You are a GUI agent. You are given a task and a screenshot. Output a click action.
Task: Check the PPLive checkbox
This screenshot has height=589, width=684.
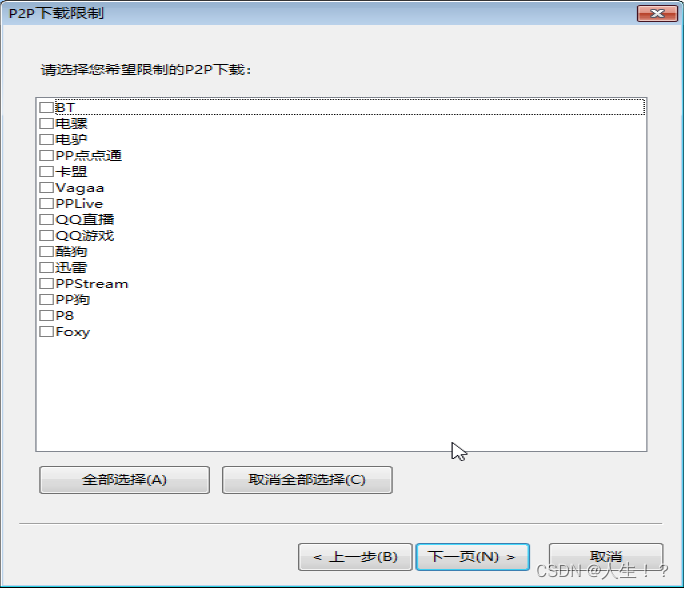tap(46, 203)
